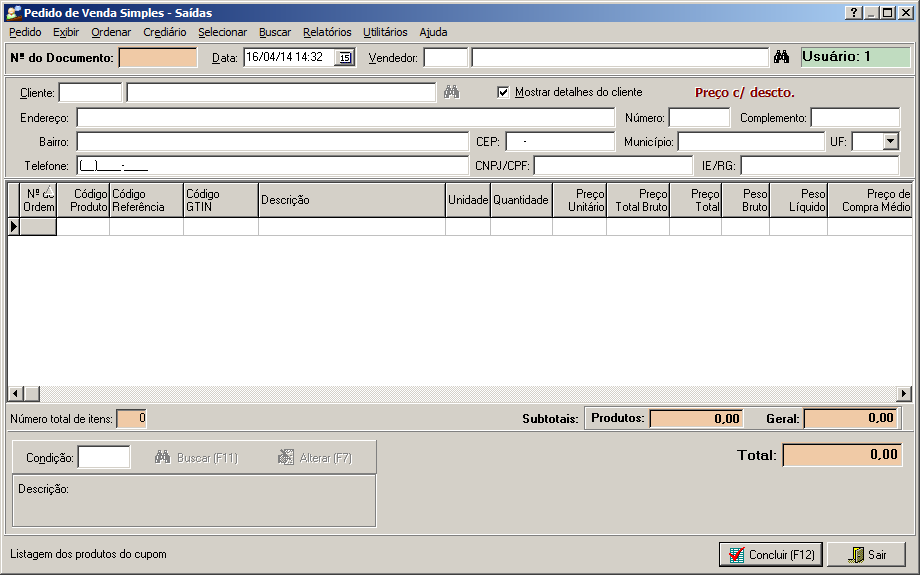Expand the UF state dropdown
Image resolution: width=920 pixels, height=575 pixels.
(x=890, y=142)
